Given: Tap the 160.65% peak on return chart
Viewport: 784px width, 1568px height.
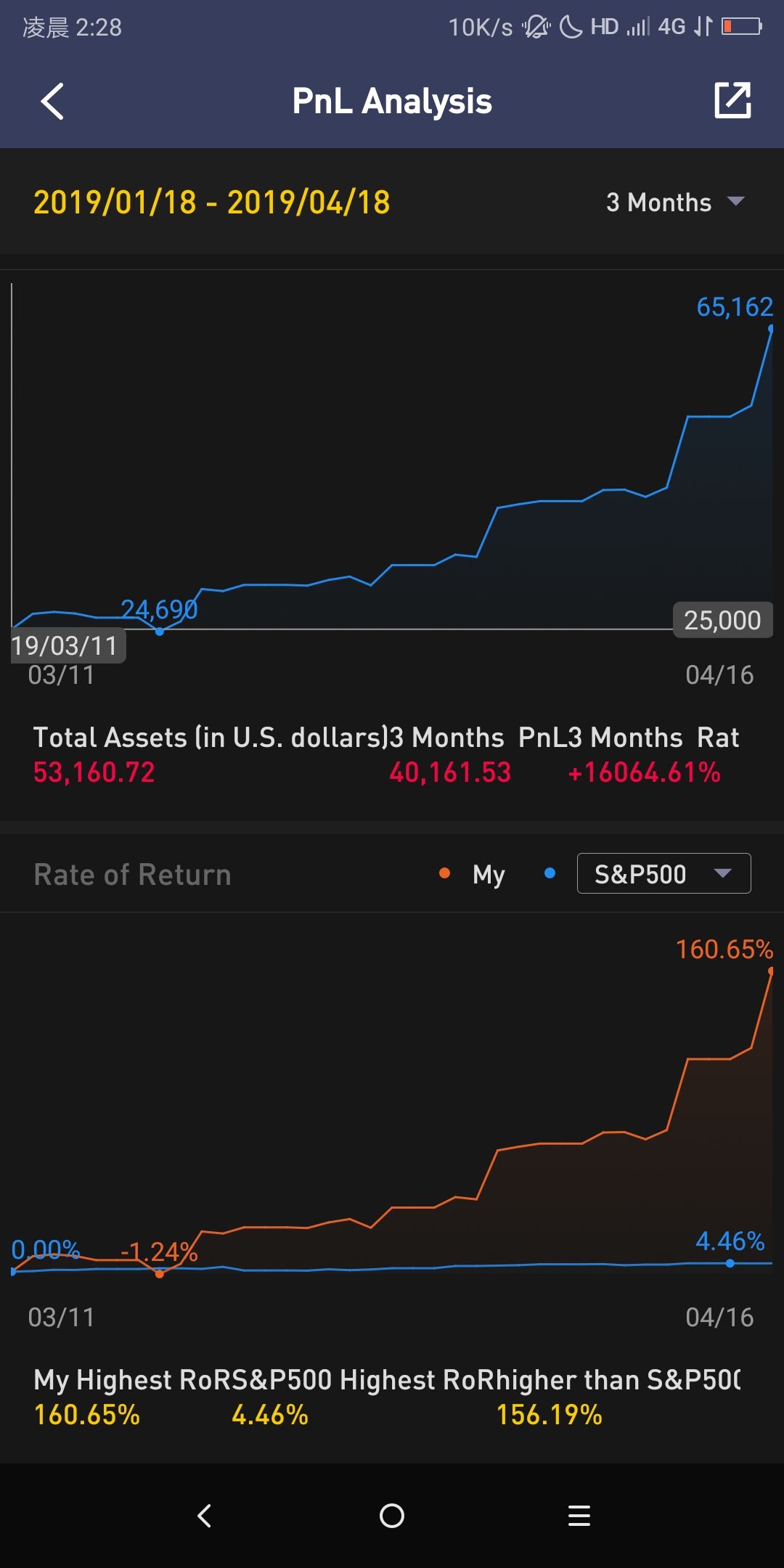Looking at the screenshot, I should (x=771, y=971).
